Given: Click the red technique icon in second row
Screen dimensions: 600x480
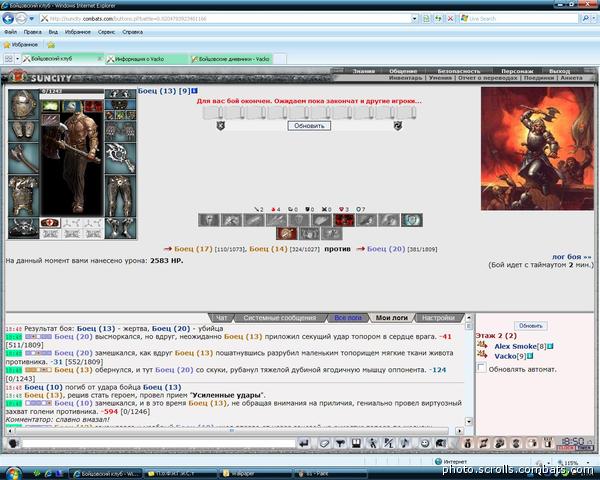Looking at the screenshot, I should 287,233.
